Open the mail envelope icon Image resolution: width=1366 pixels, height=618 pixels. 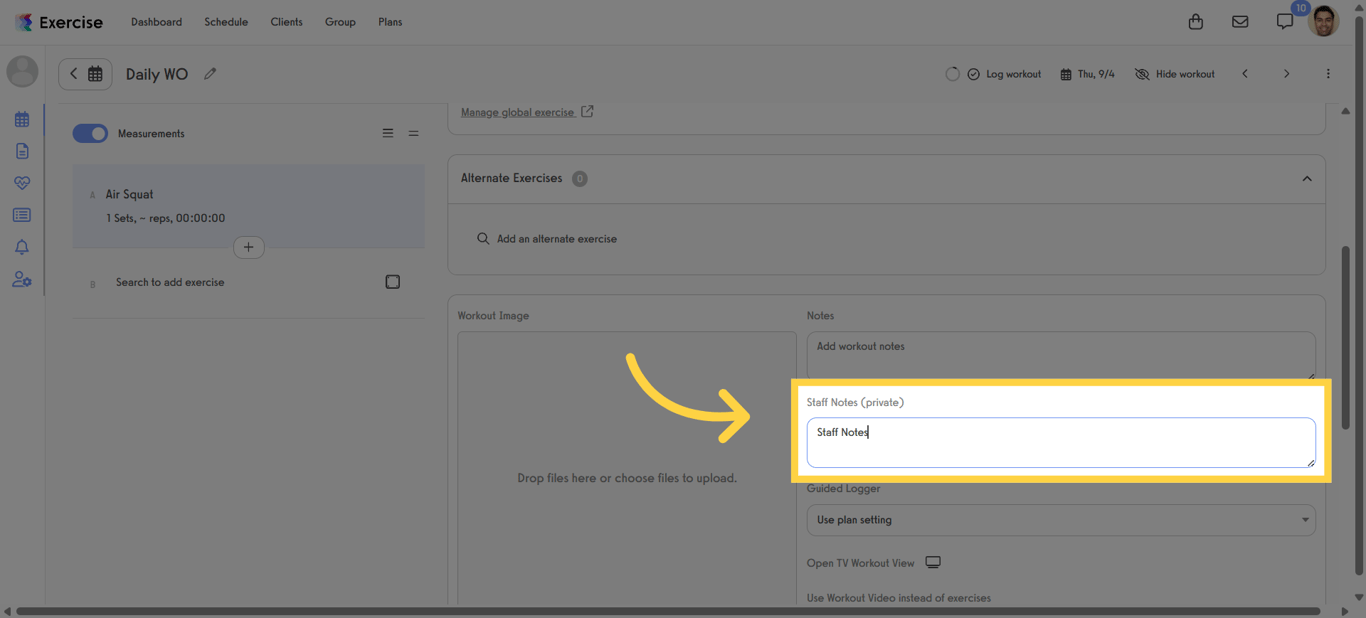point(1240,21)
